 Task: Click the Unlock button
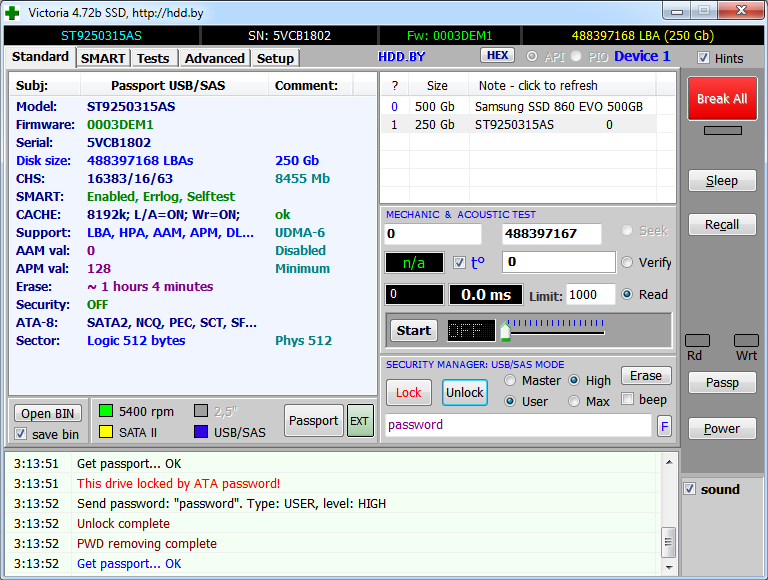[x=464, y=392]
